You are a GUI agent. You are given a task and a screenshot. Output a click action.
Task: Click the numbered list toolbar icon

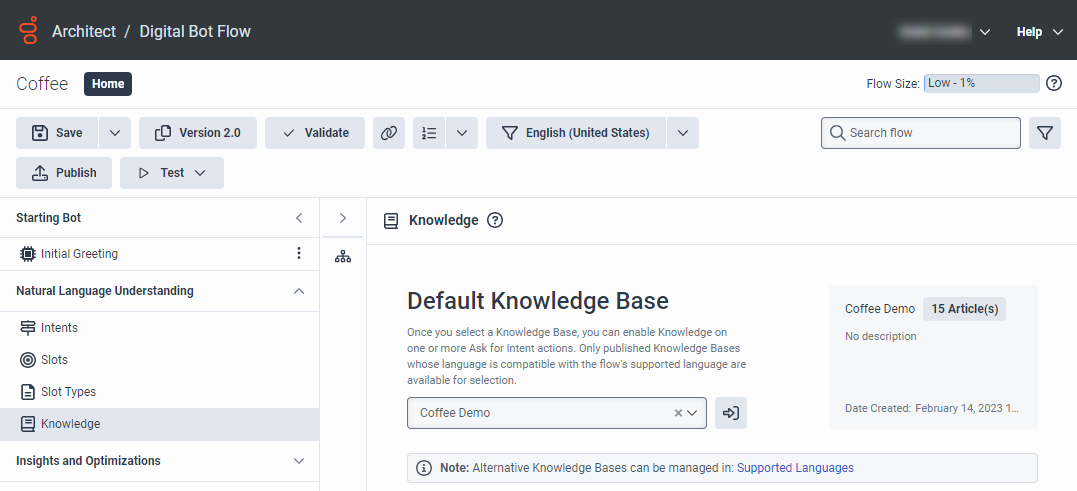(x=430, y=133)
